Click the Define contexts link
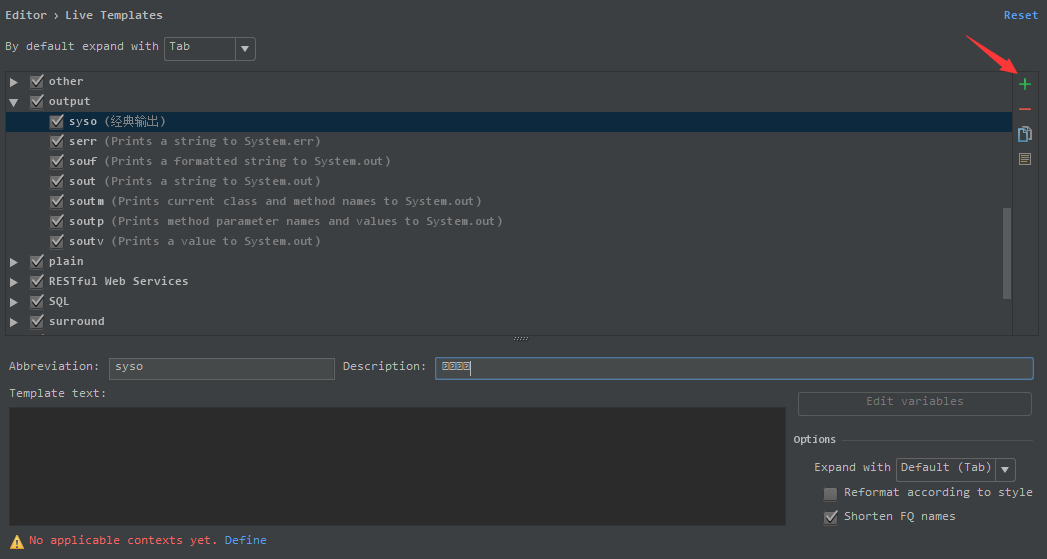This screenshot has width=1047, height=559. (x=245, y=540)
